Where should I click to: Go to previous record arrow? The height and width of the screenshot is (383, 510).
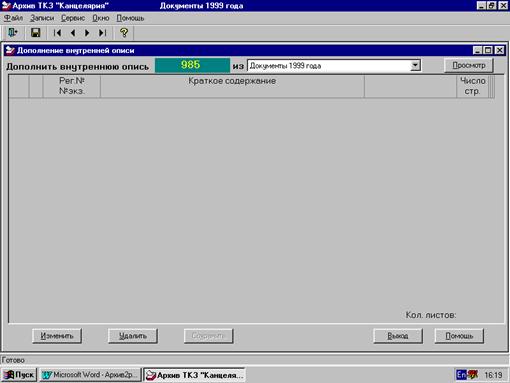click(x=73, y=33)
